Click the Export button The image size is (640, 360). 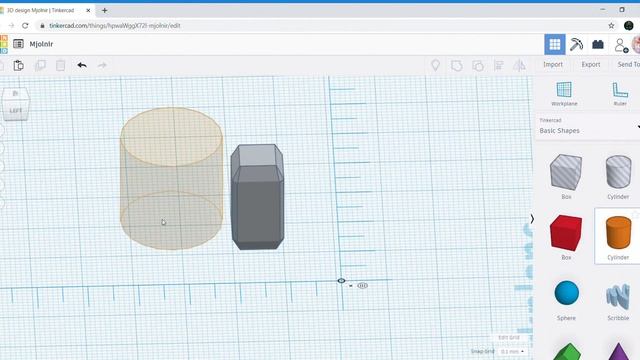pos(591,64)
